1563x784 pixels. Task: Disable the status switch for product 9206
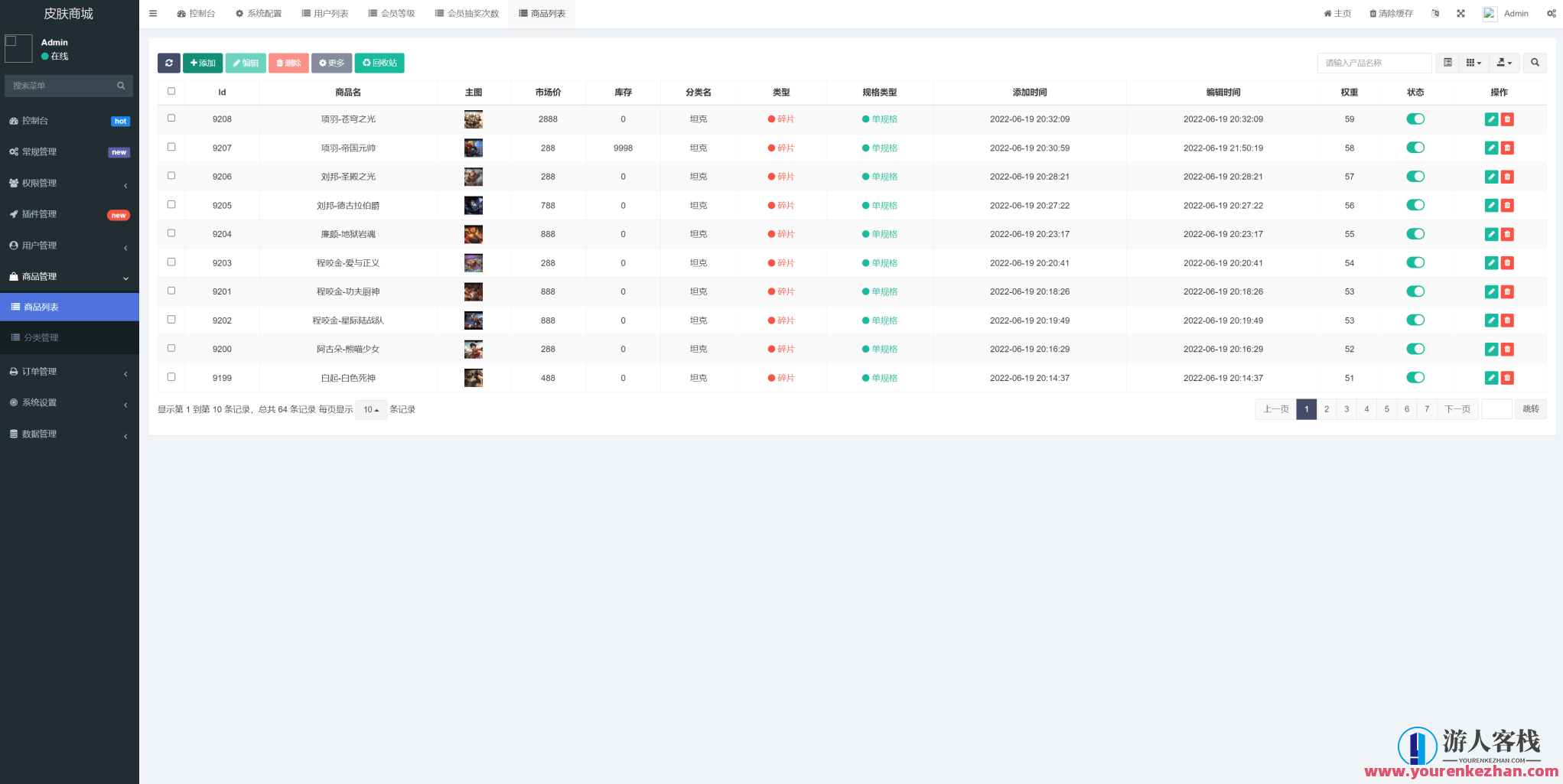[1415, 177]
